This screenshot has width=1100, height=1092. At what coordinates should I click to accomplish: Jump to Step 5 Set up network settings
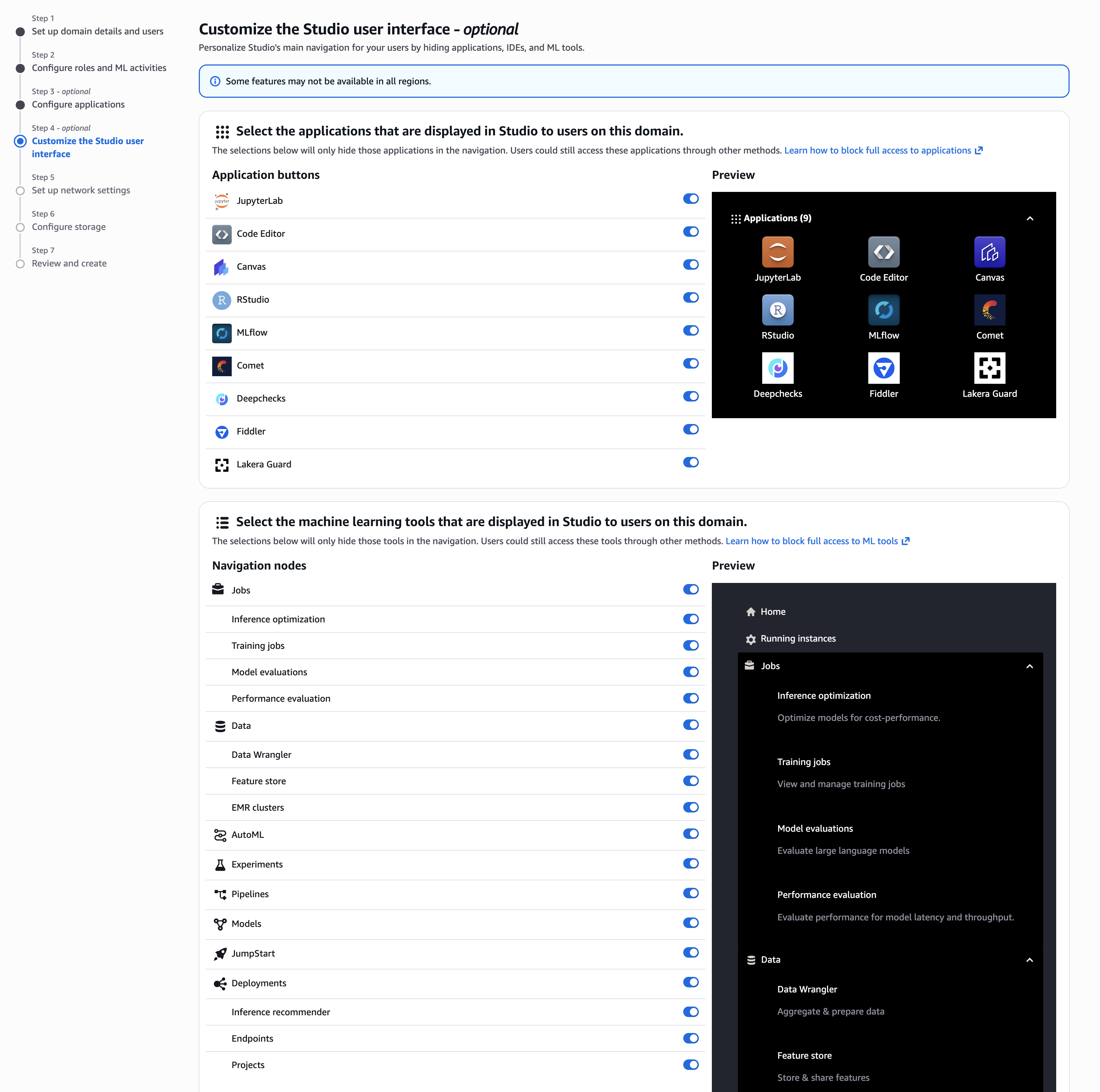[81, 190]
